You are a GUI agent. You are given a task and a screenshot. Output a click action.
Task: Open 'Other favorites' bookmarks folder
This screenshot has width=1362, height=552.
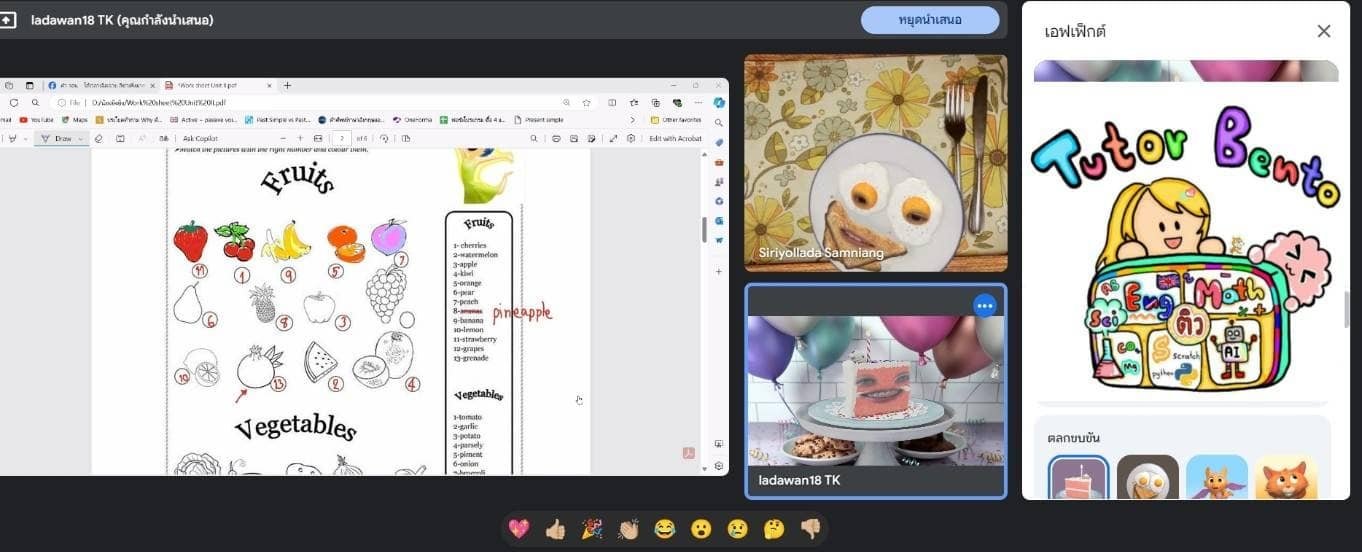[676, 120]
